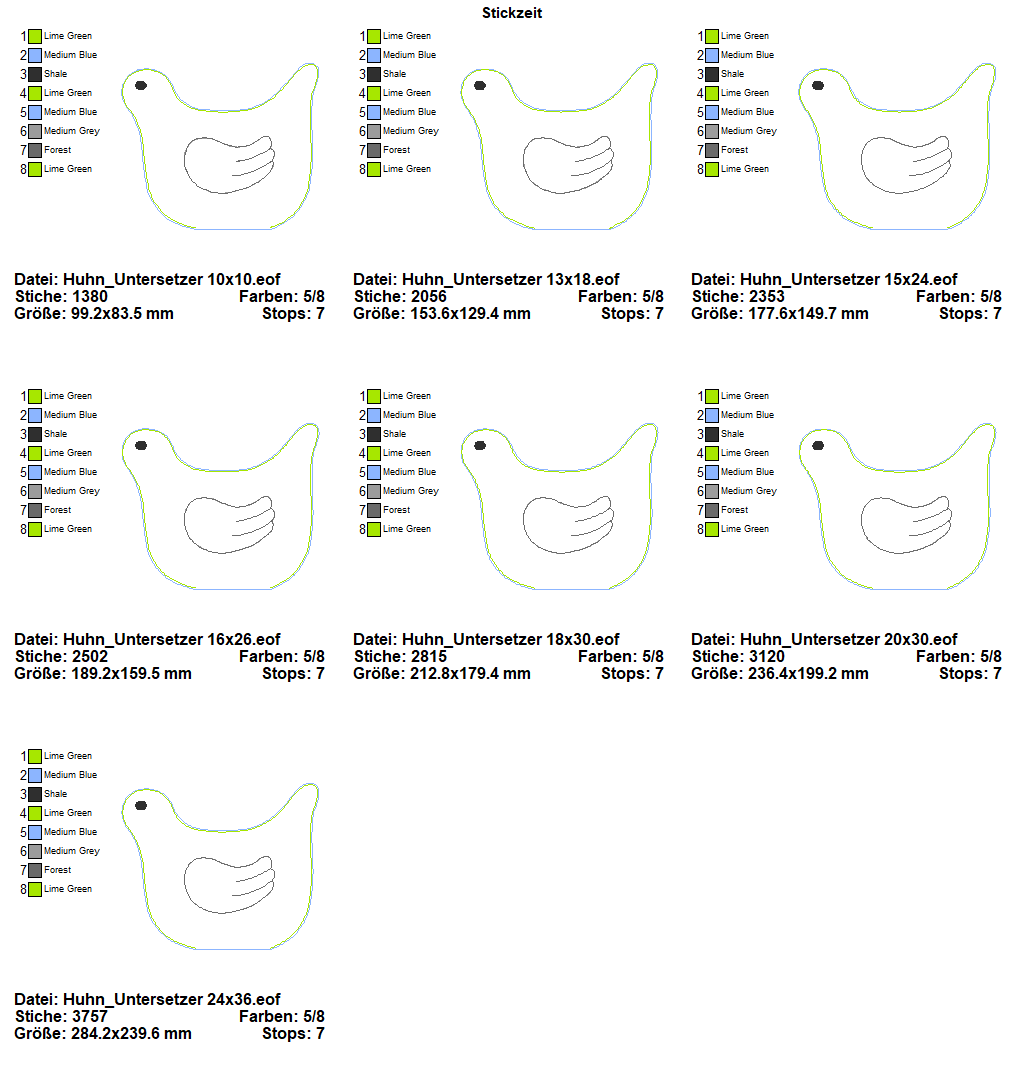Viewport: 1024px width, 1072px height.
Task: Select Medium Grey swatch in the 13x18 legend
Action: tap(374, 131)
